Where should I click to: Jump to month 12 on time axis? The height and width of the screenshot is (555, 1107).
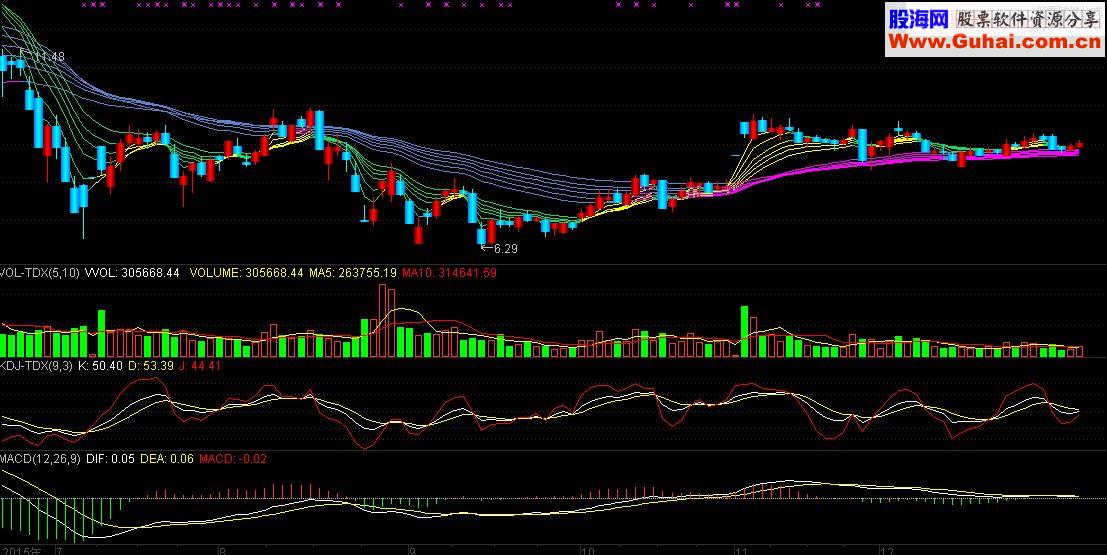tap(887, 549)
